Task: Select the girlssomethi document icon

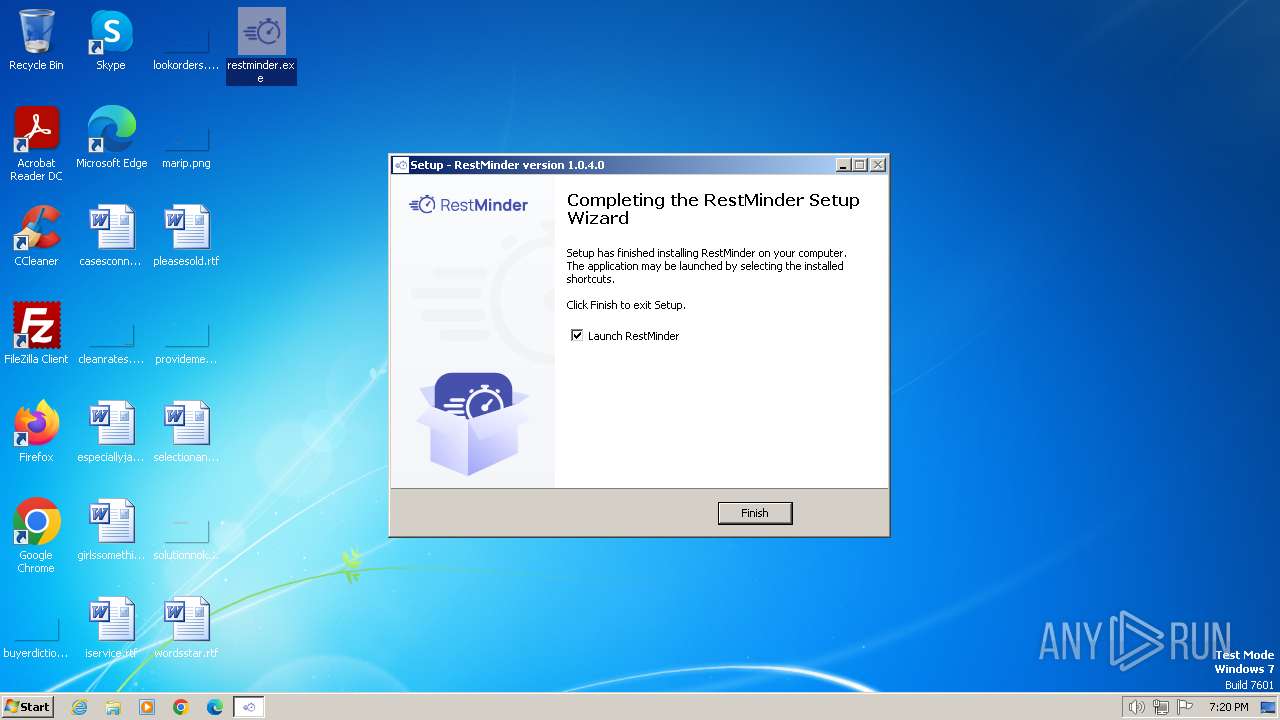Action: tap(111, 530)
